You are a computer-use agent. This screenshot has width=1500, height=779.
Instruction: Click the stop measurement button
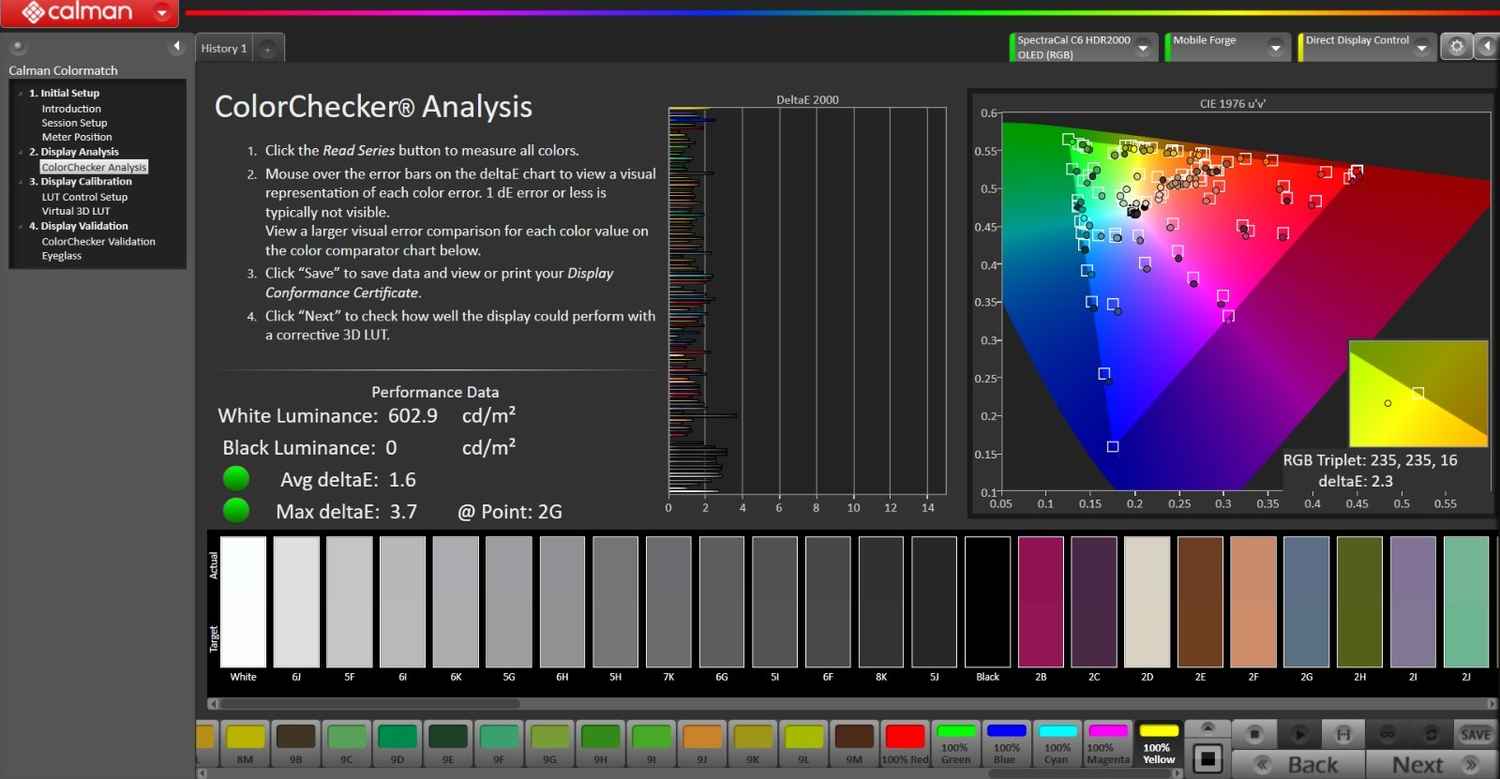tap(1256, 735)
